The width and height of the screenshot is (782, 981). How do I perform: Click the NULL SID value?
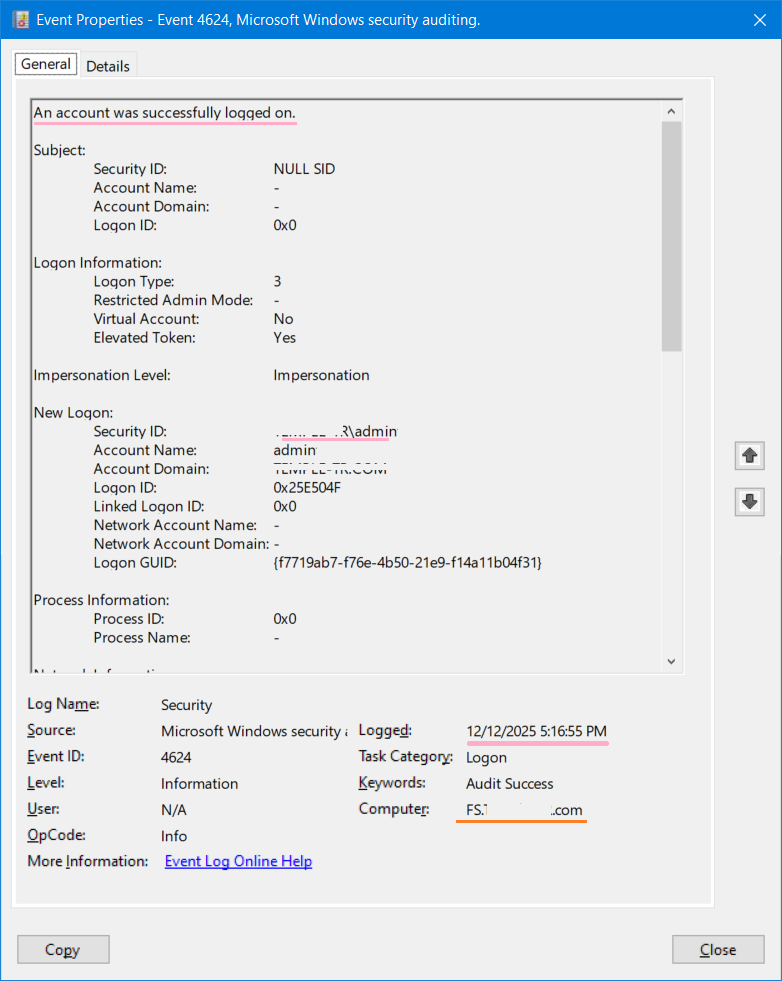coord(304,169)
